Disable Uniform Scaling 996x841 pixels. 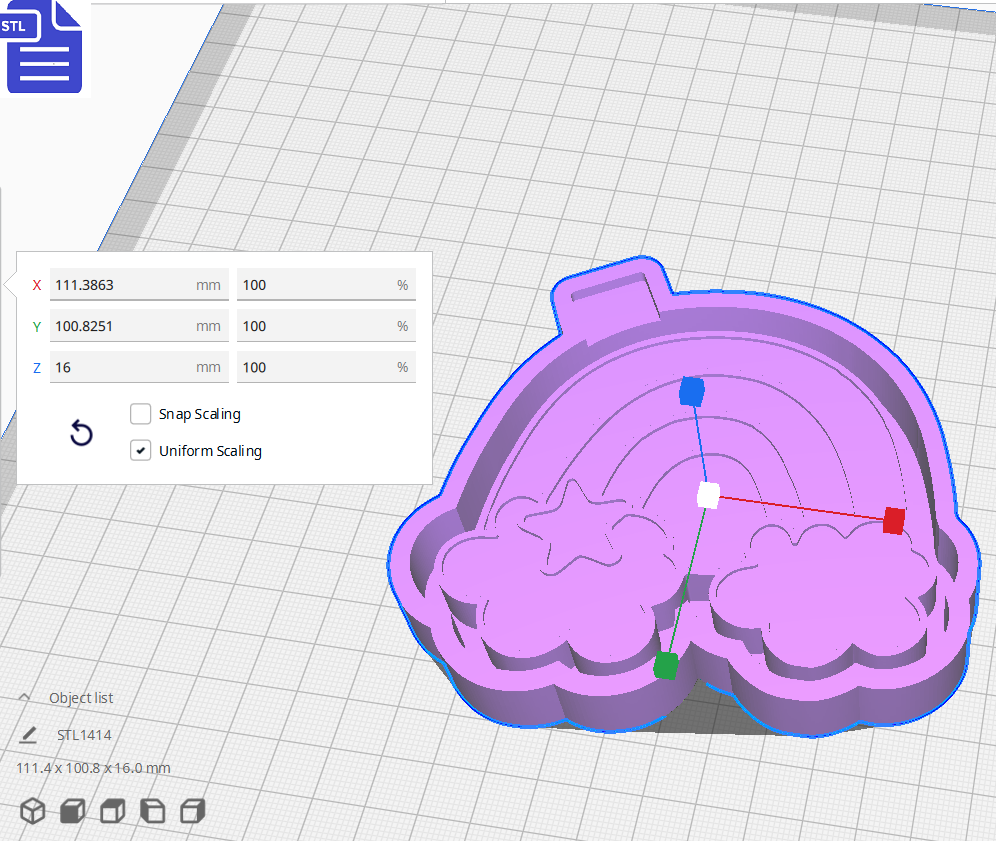pyautogui.click(x=140, y=450)
